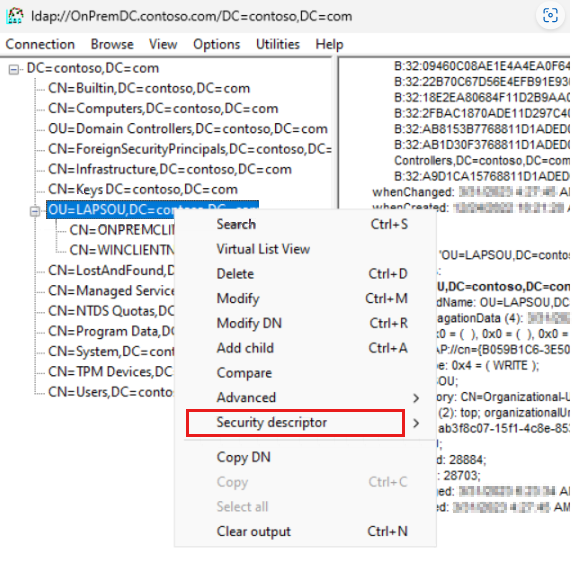
Task: Select CN=TPM Devices tree node
Action: [110, 371]
